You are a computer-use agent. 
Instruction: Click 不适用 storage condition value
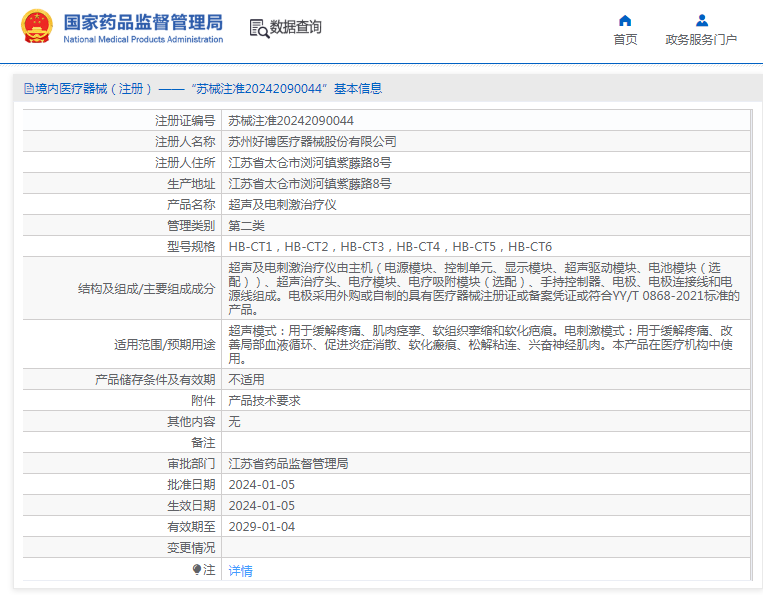click(246, 379)
